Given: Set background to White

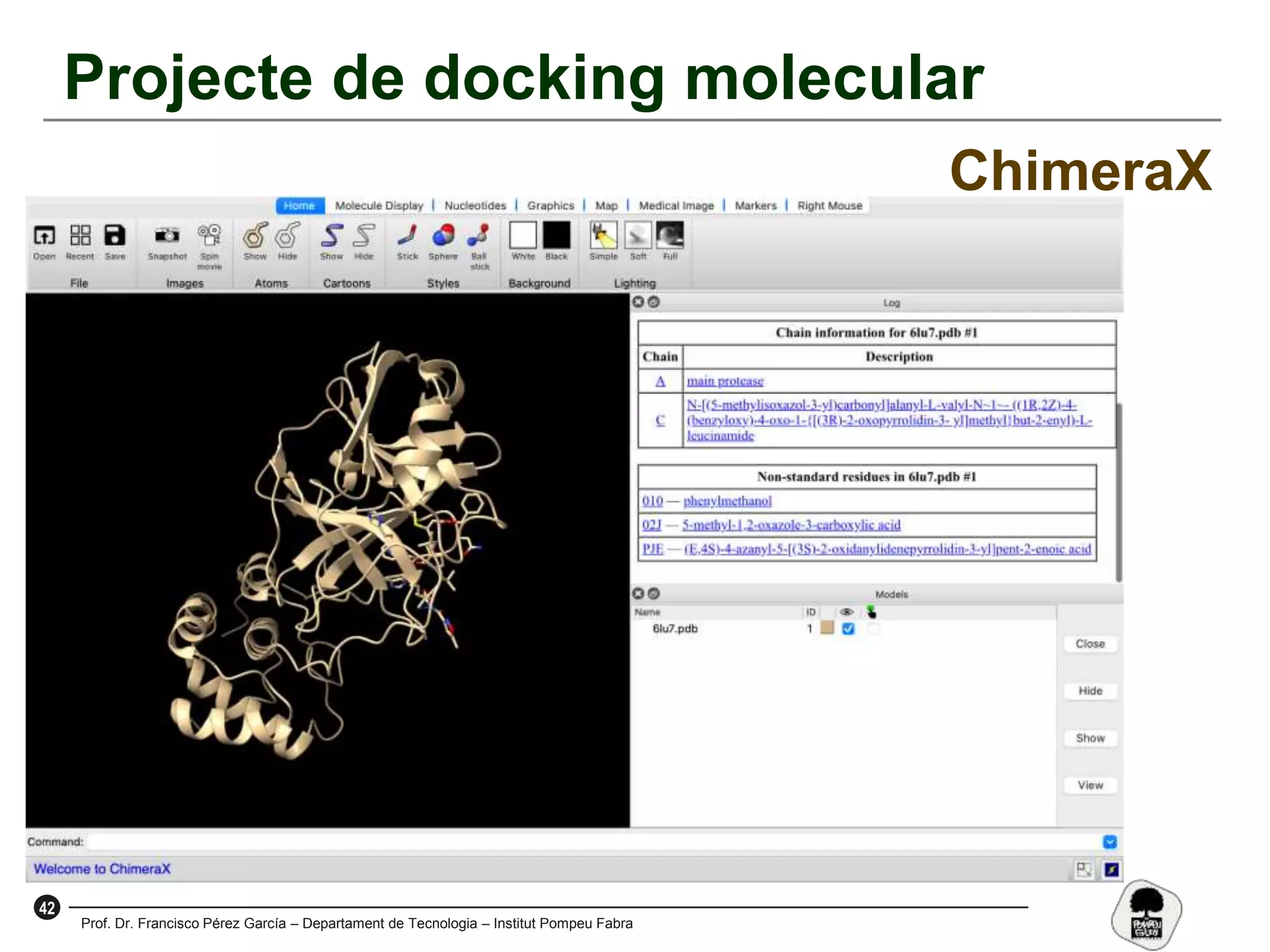Looking at the screenshot, I should pyautogui.click(x=523, y=242).
